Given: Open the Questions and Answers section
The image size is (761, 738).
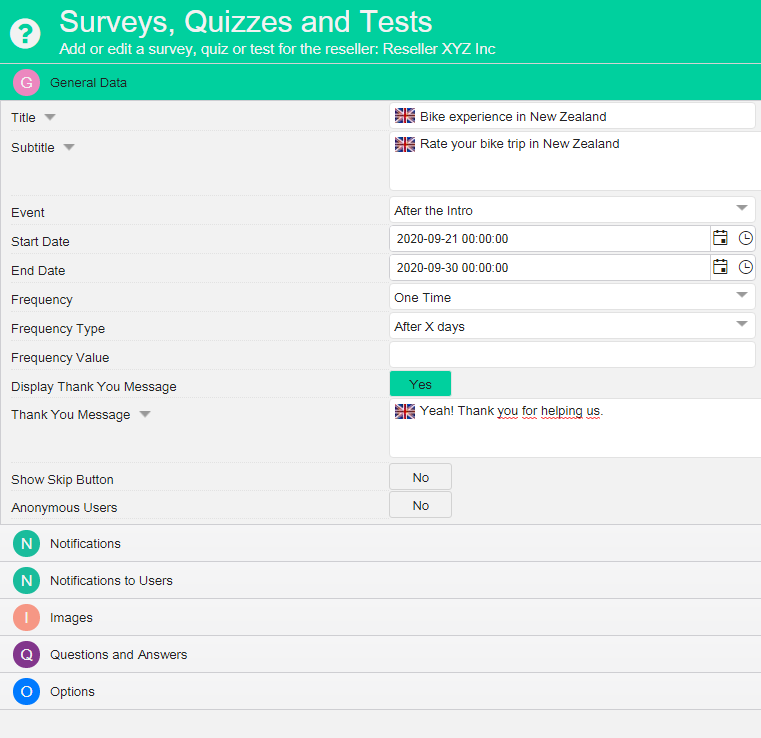Looking at the screenshot, I should click(x=118, y=654).
